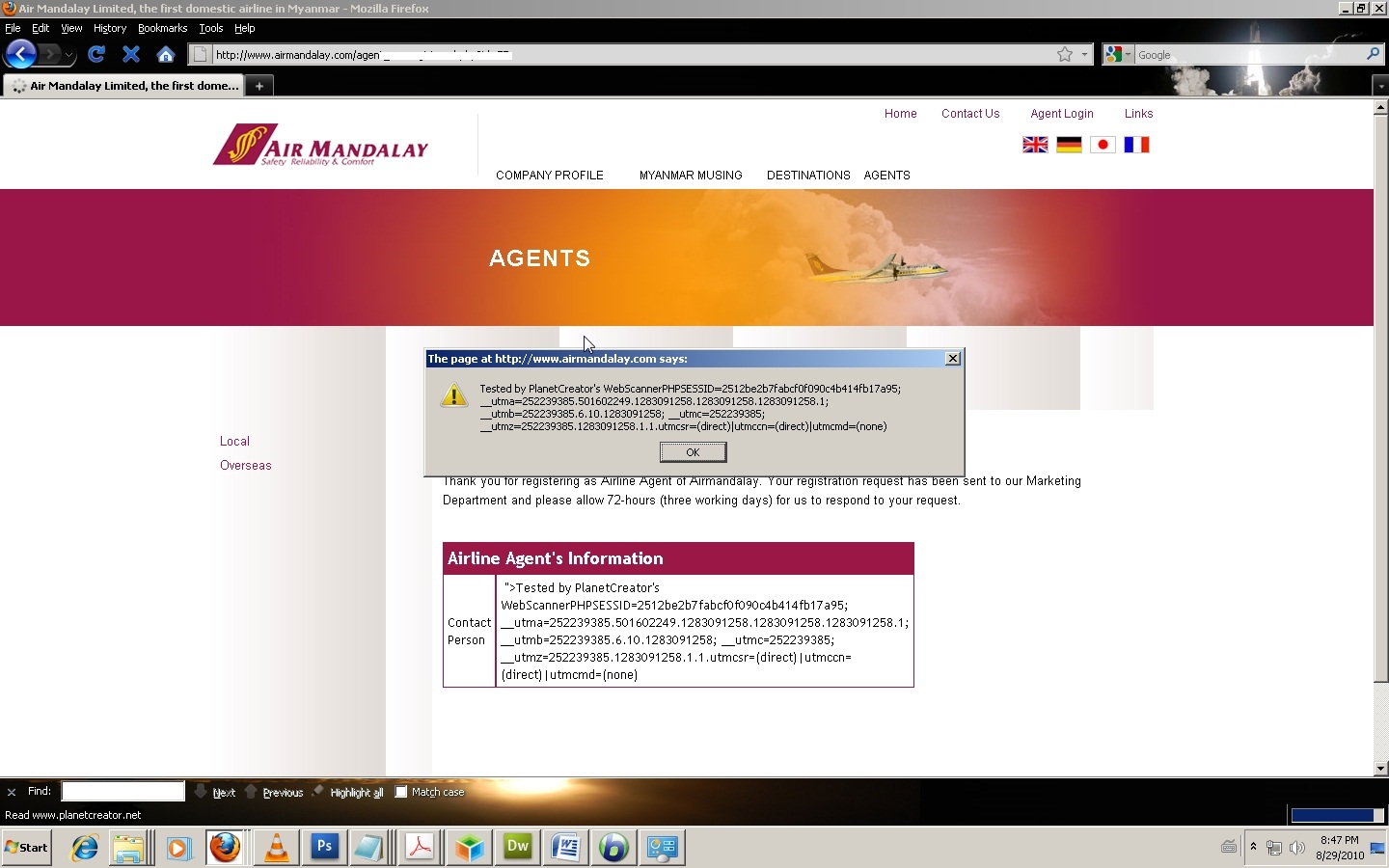Reload the page with the refresh icon
The height and width of the screenshot is (868, 1389).
click(x=96, y=54)
